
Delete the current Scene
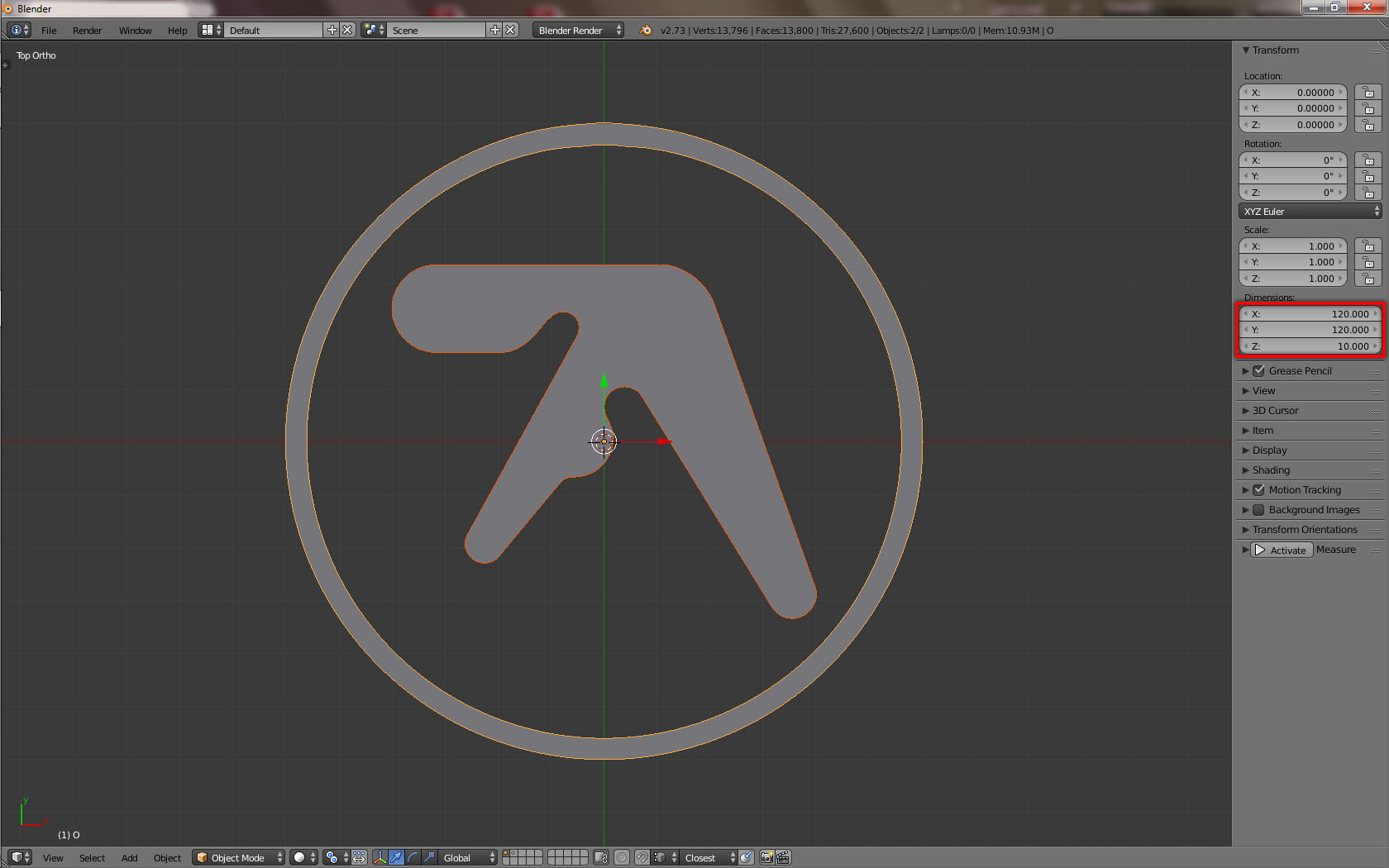[x=510, y=30]
